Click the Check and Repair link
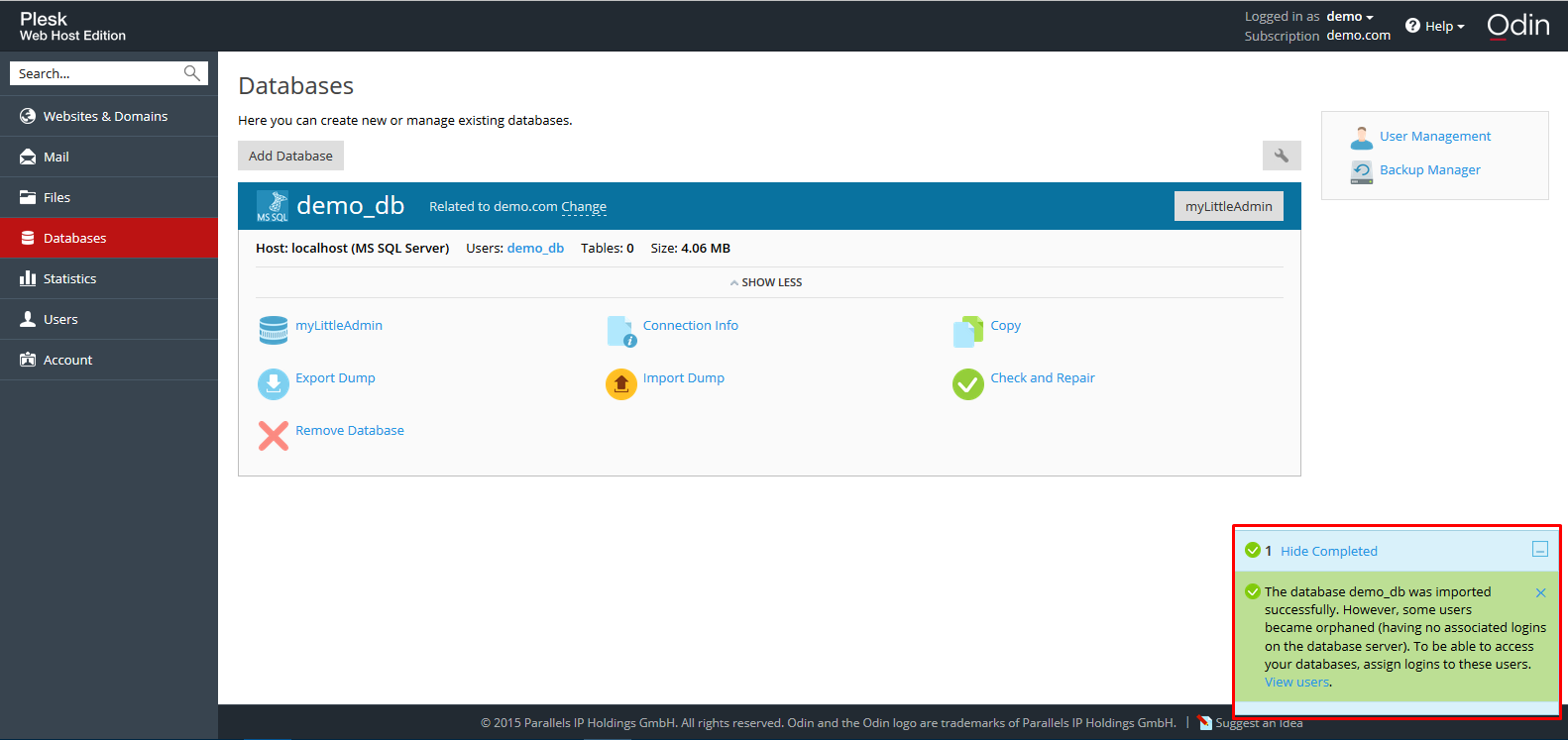Image resolution: width=1568 pixels, height=740 pixels. coord(1043,377)
